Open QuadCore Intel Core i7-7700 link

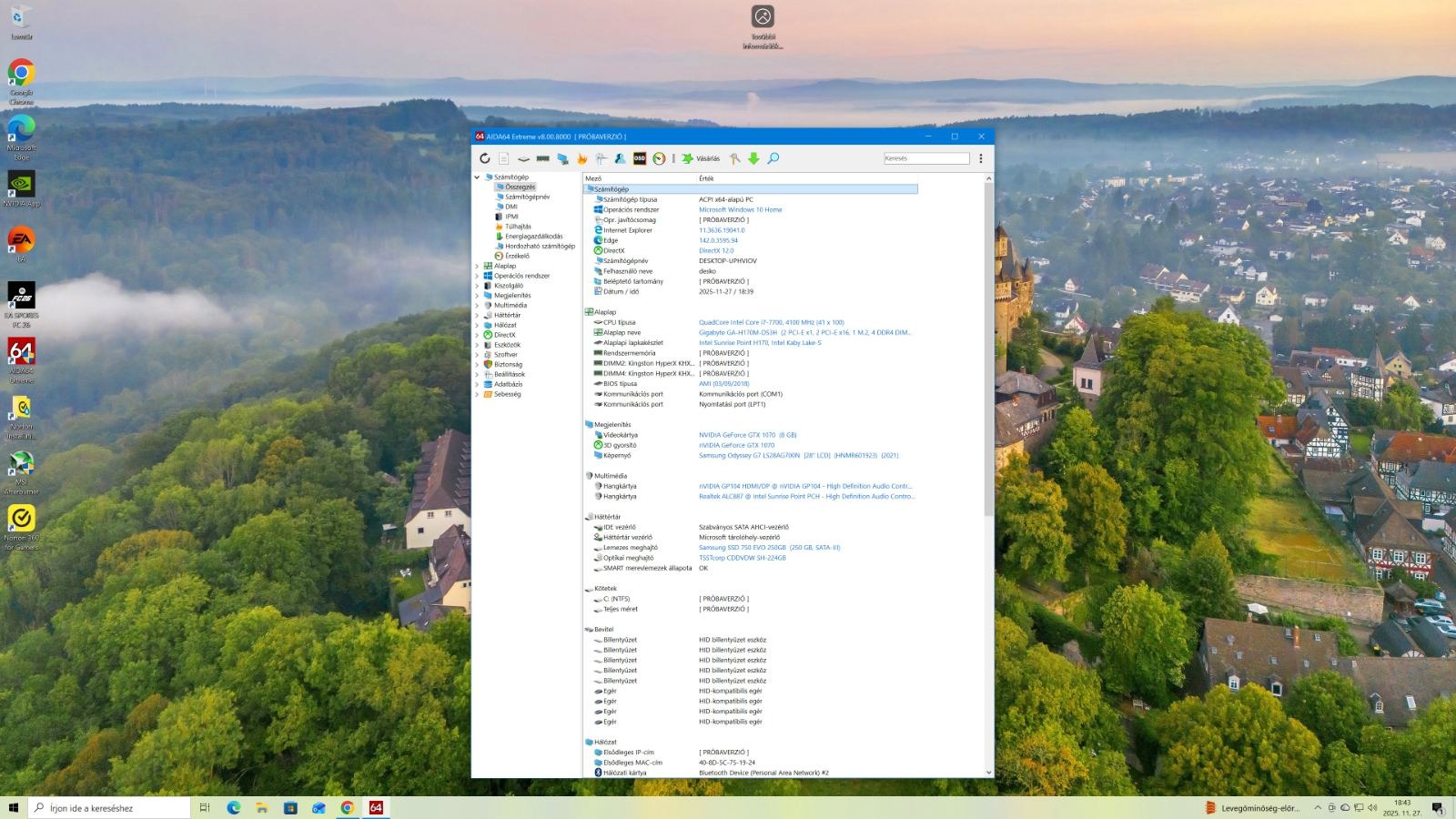coord(772,322)
